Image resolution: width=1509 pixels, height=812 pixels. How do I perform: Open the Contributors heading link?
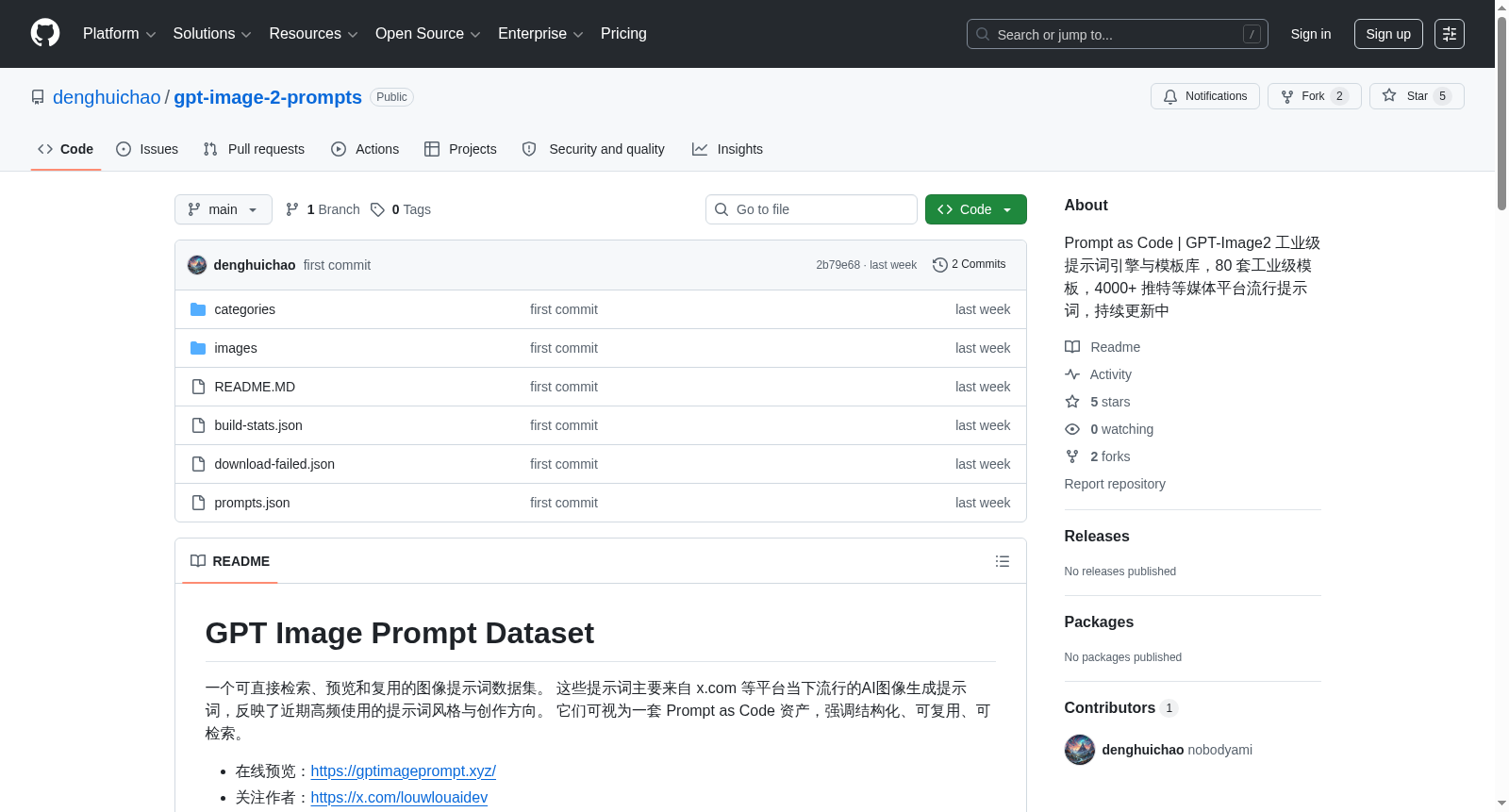click(1120, 707)
